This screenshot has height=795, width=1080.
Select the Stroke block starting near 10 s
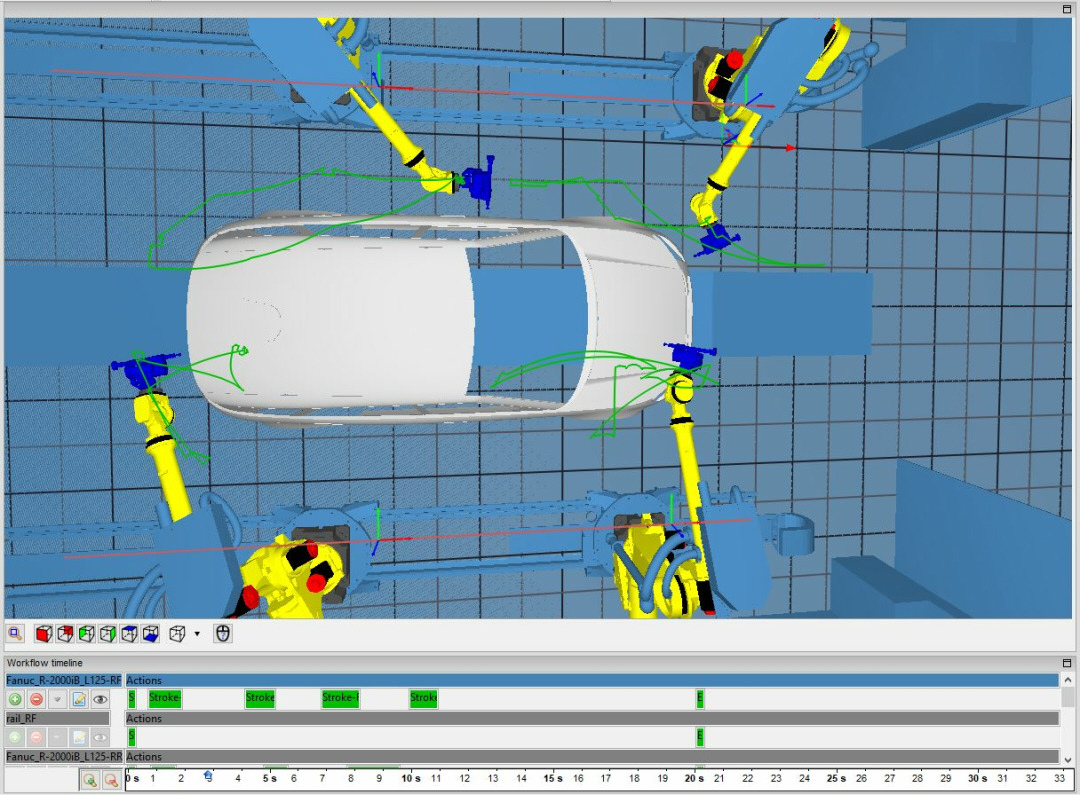point(424,698)
